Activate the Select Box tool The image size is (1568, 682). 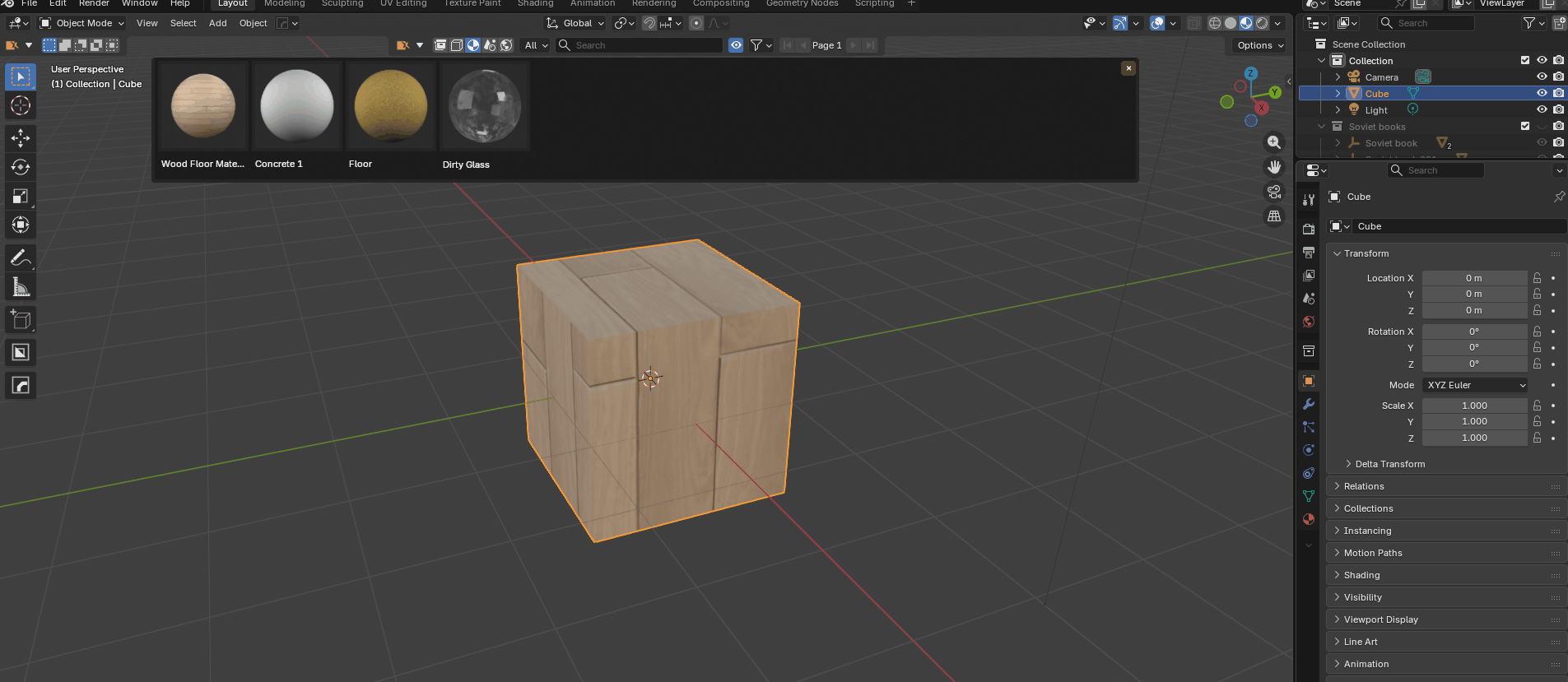tap(21, 77)
